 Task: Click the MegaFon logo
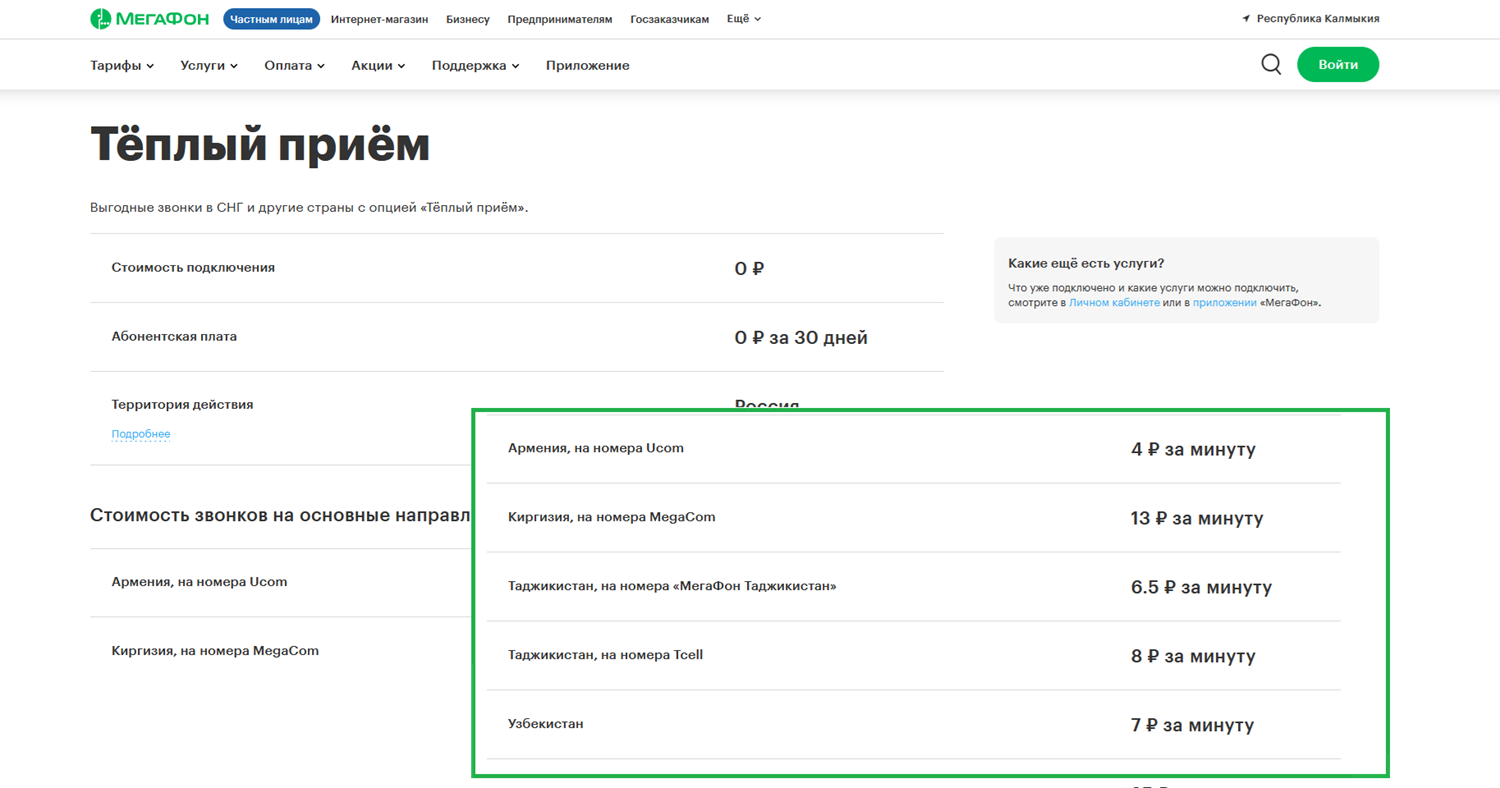coord(149,18)
